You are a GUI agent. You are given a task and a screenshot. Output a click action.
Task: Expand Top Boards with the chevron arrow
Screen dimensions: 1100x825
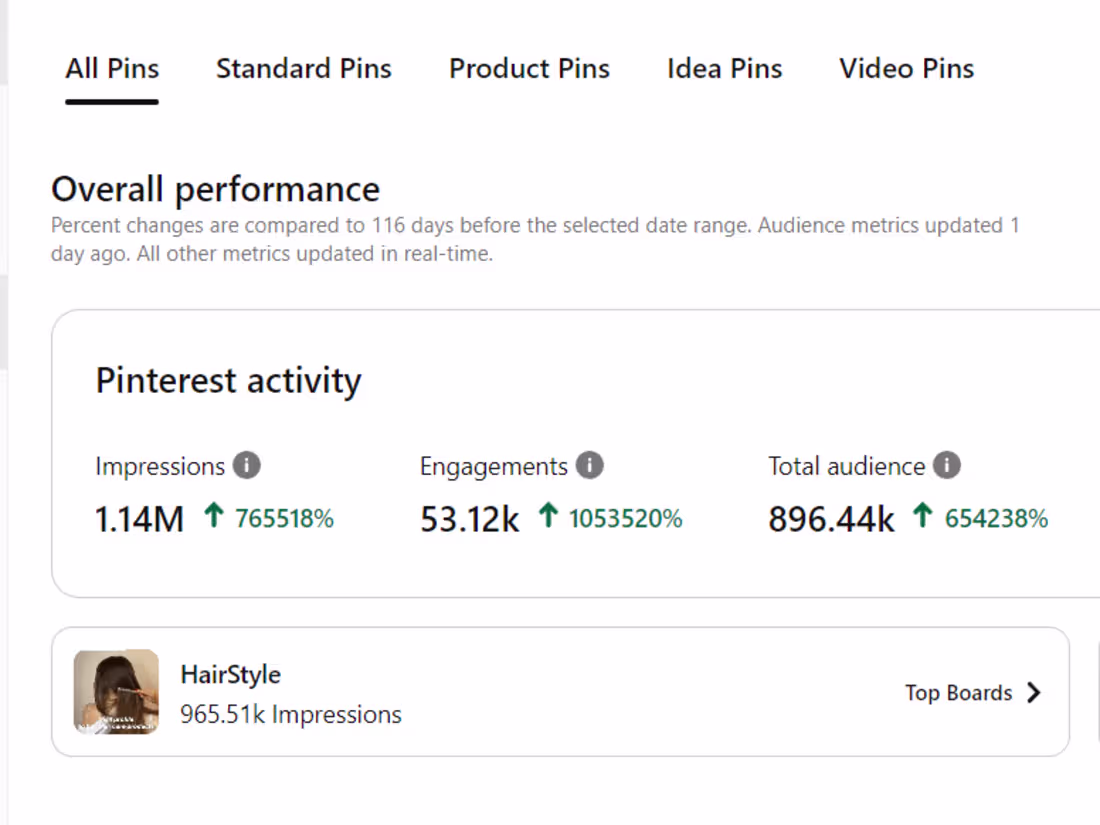(1034, 693)
